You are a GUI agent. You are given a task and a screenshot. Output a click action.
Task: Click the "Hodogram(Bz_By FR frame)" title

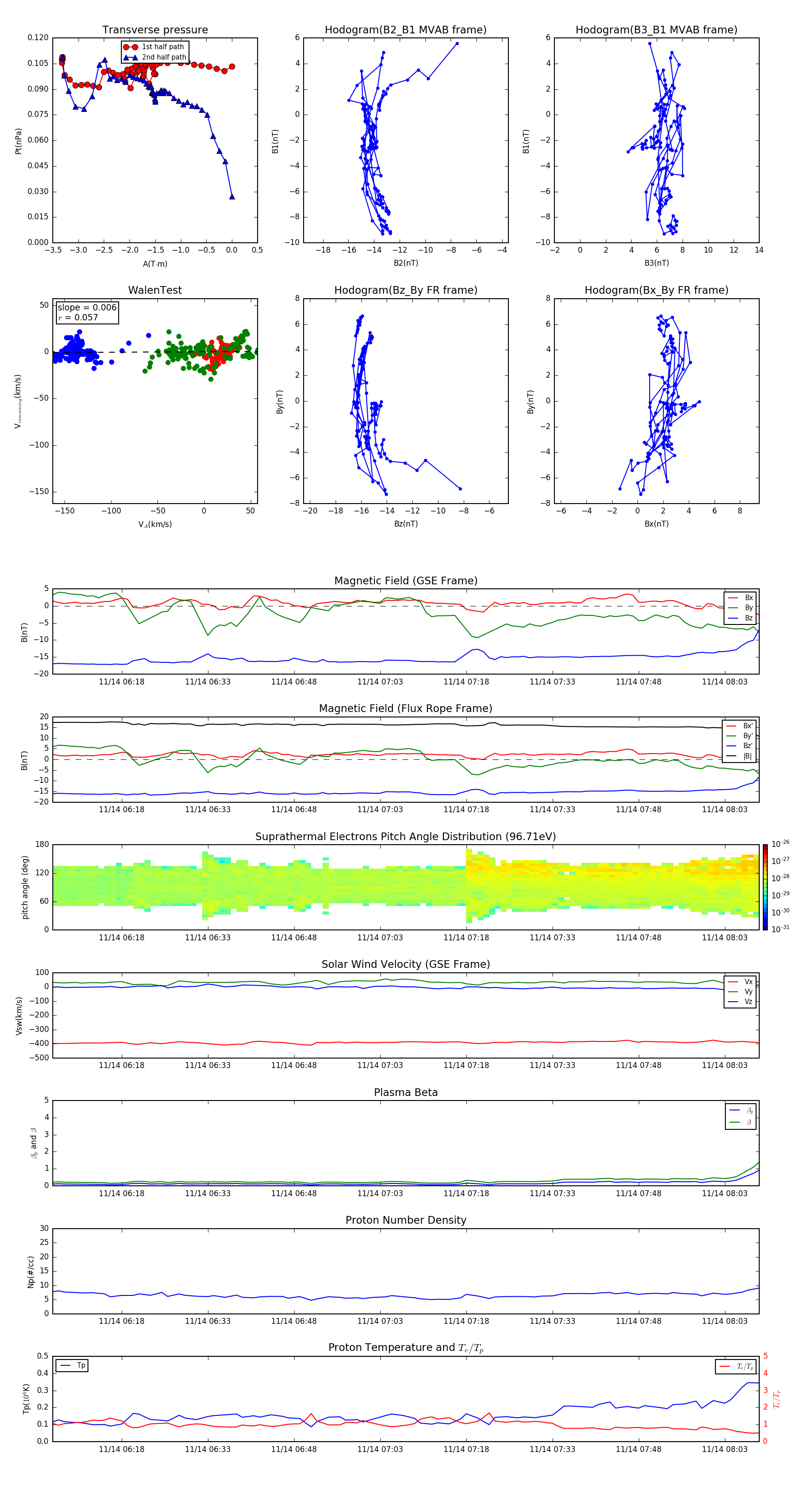click(x=405, y=290)
